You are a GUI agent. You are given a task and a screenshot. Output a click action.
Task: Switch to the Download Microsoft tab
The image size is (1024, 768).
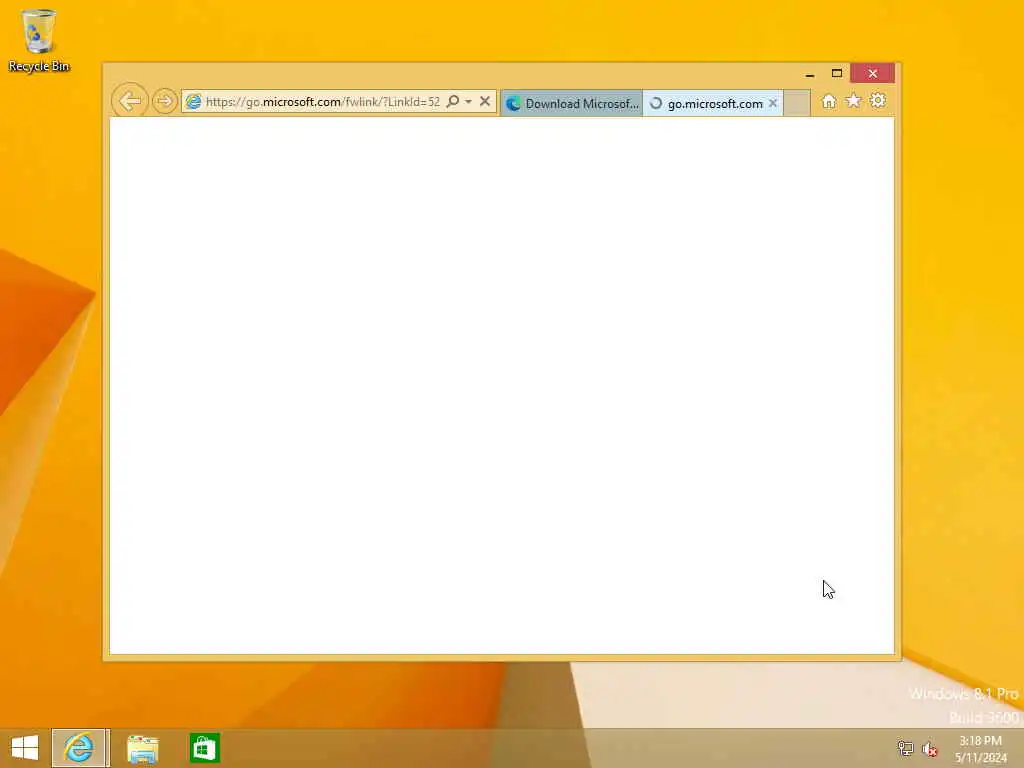click(571, 103)
